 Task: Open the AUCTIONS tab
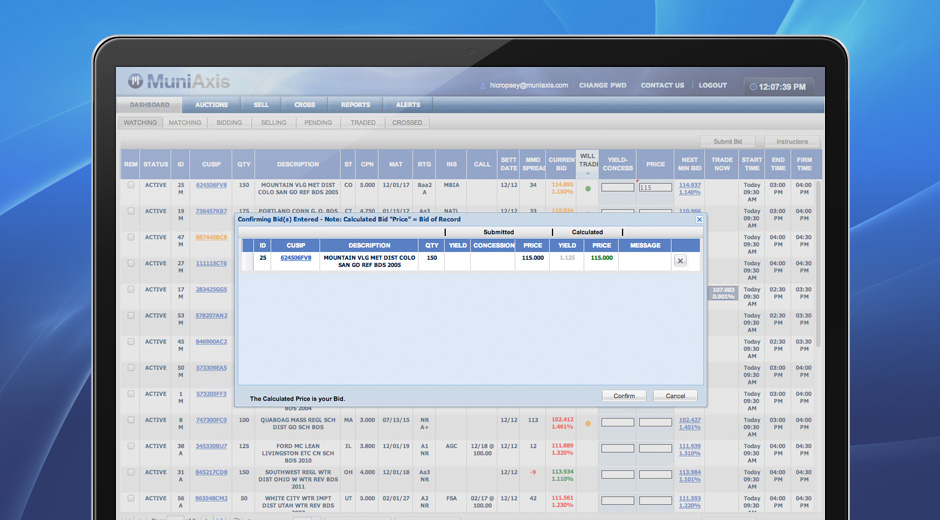(x=212, y=105)
